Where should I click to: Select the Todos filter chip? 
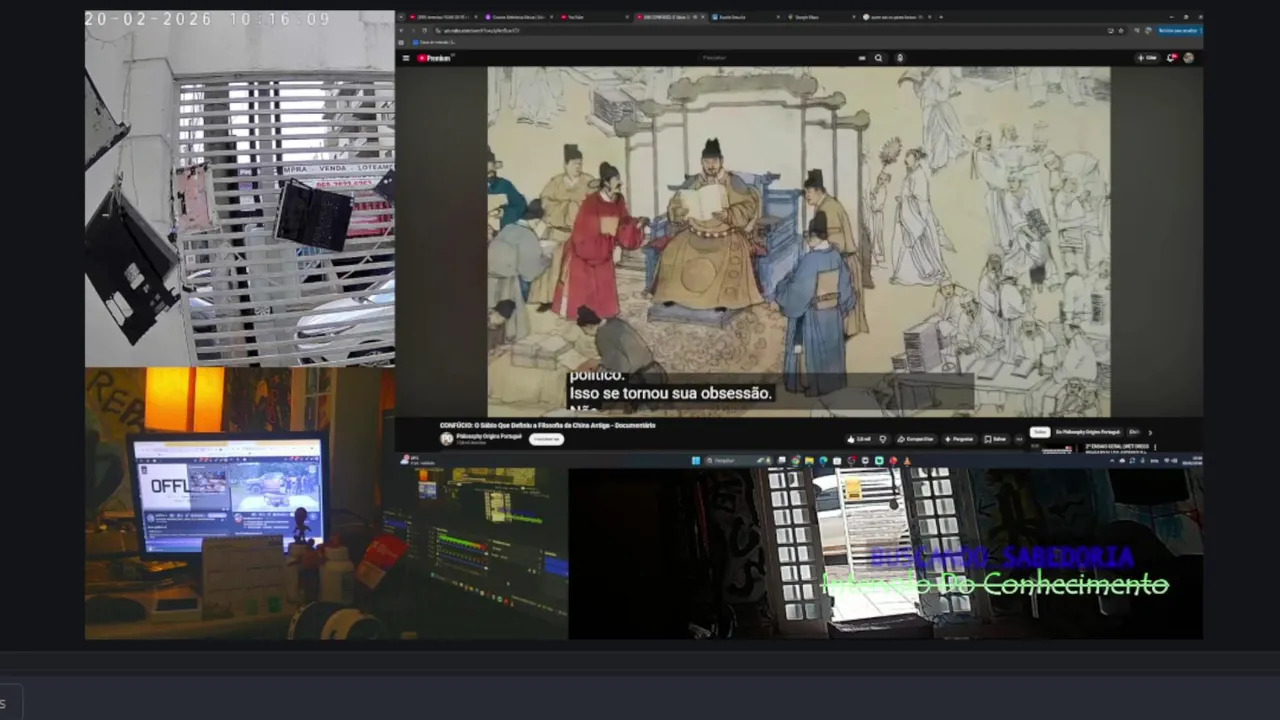click(1040, 432)
